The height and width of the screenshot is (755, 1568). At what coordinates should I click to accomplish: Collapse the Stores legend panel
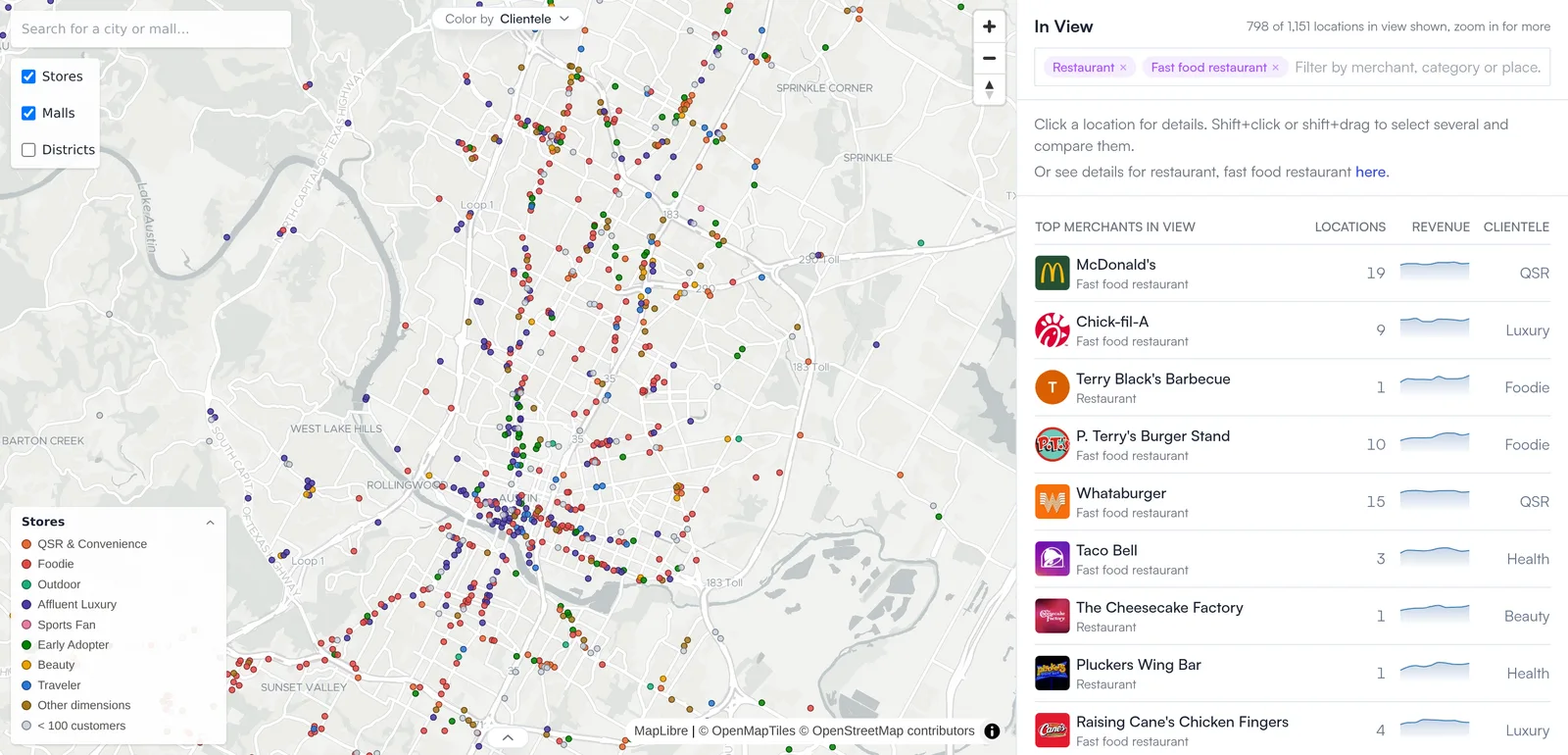[x=210, y=523]
